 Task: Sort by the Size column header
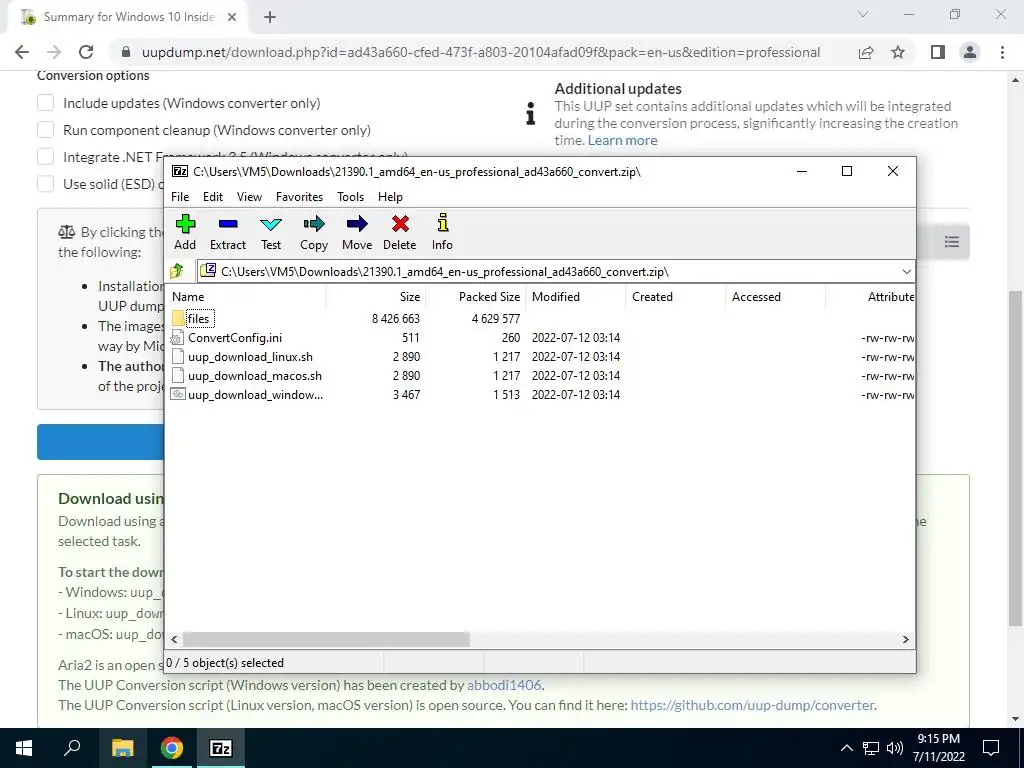click(376, 296)
